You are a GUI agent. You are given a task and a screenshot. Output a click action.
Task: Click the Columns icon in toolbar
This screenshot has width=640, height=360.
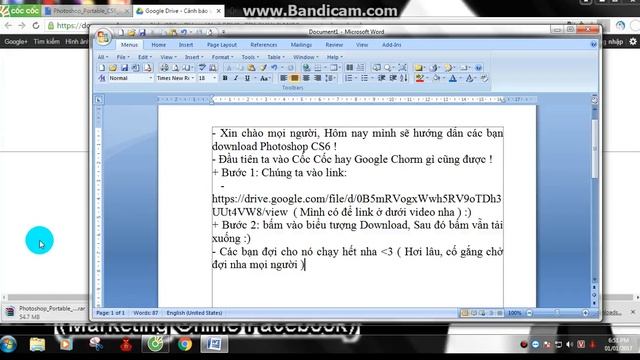pyautogui.click(x=350, y=68)
